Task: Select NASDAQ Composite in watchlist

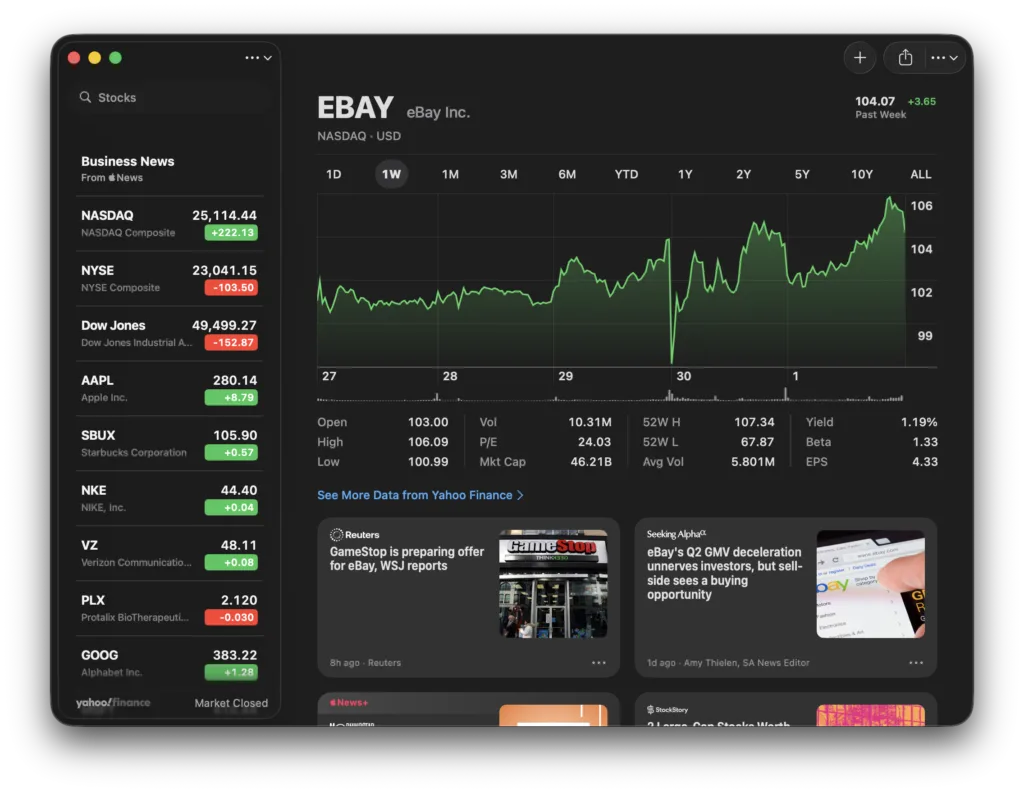Action: [170, 223]
